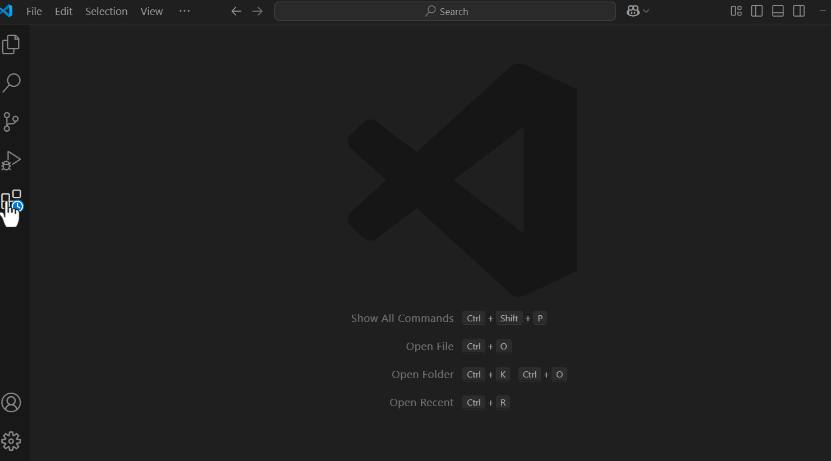Open the Edit menu
The height and width of the screenshot is (461, 831).
point(64,11)
